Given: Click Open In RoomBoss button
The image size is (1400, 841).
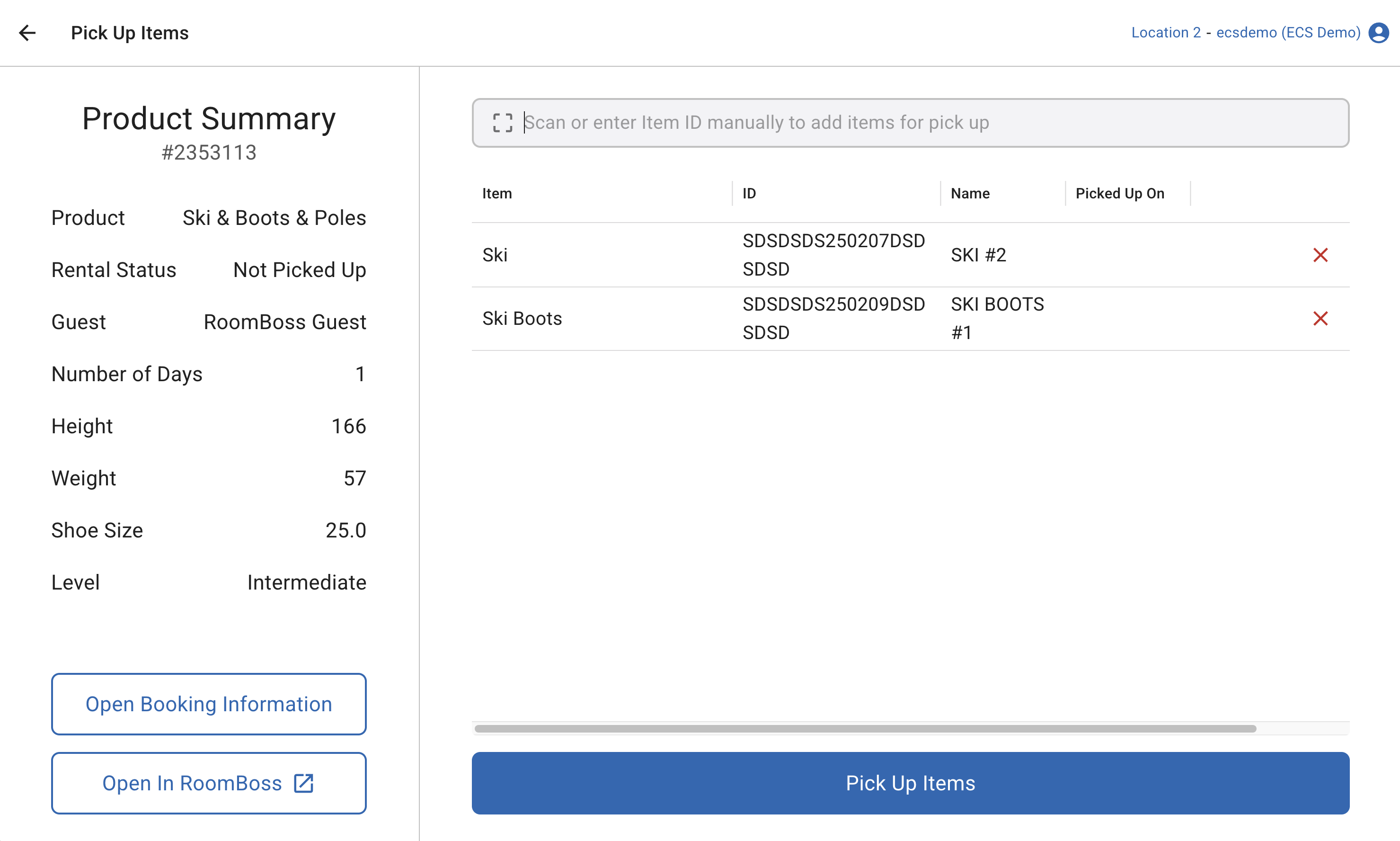Looking at the screenshot, I should (x=208, y=783).
